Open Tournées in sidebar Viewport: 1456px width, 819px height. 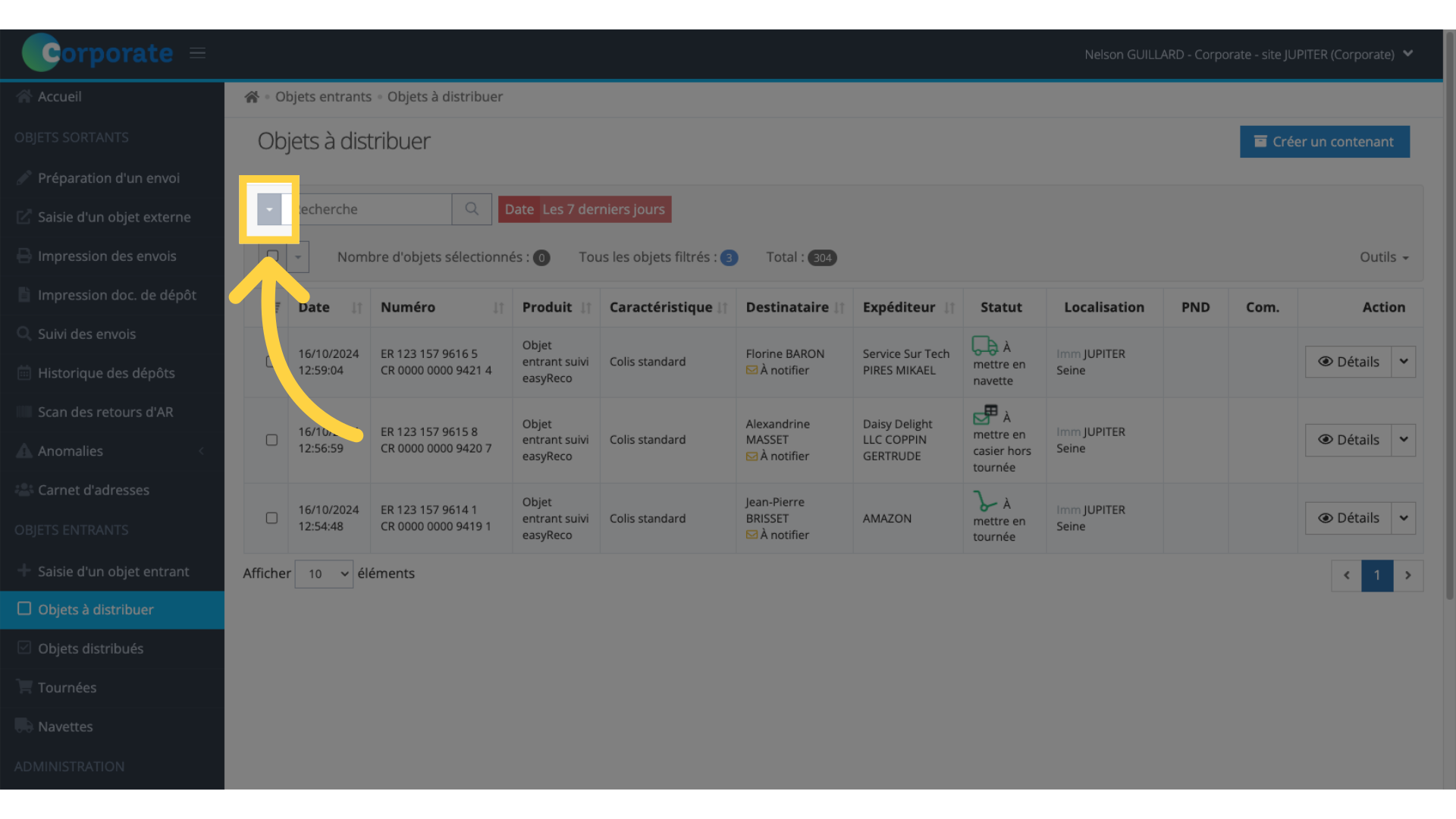(x=112, y=688)
